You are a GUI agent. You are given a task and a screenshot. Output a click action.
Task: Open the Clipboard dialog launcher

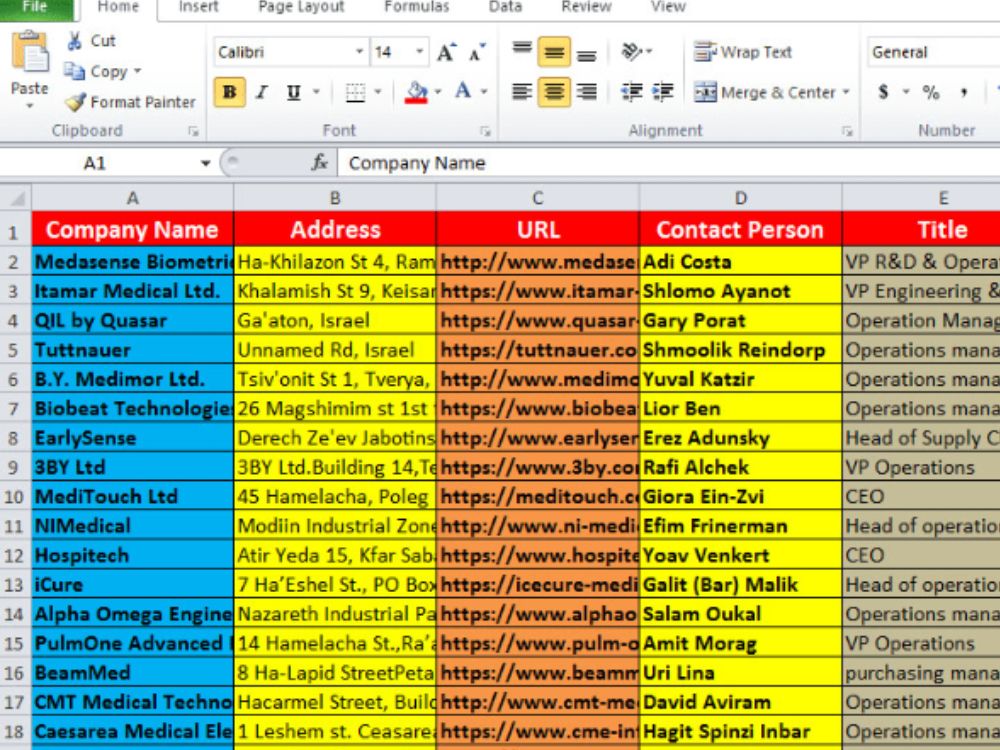click(x=193, y=131)
